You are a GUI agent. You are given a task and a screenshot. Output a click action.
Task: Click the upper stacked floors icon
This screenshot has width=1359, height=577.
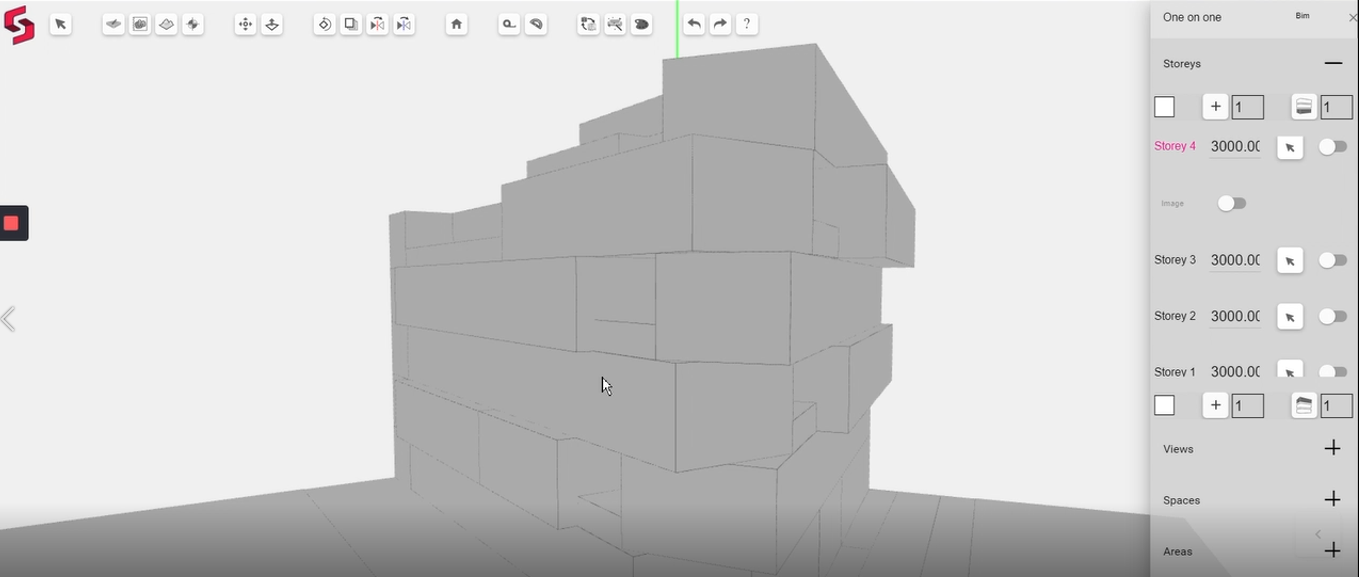coord(1304,107)
